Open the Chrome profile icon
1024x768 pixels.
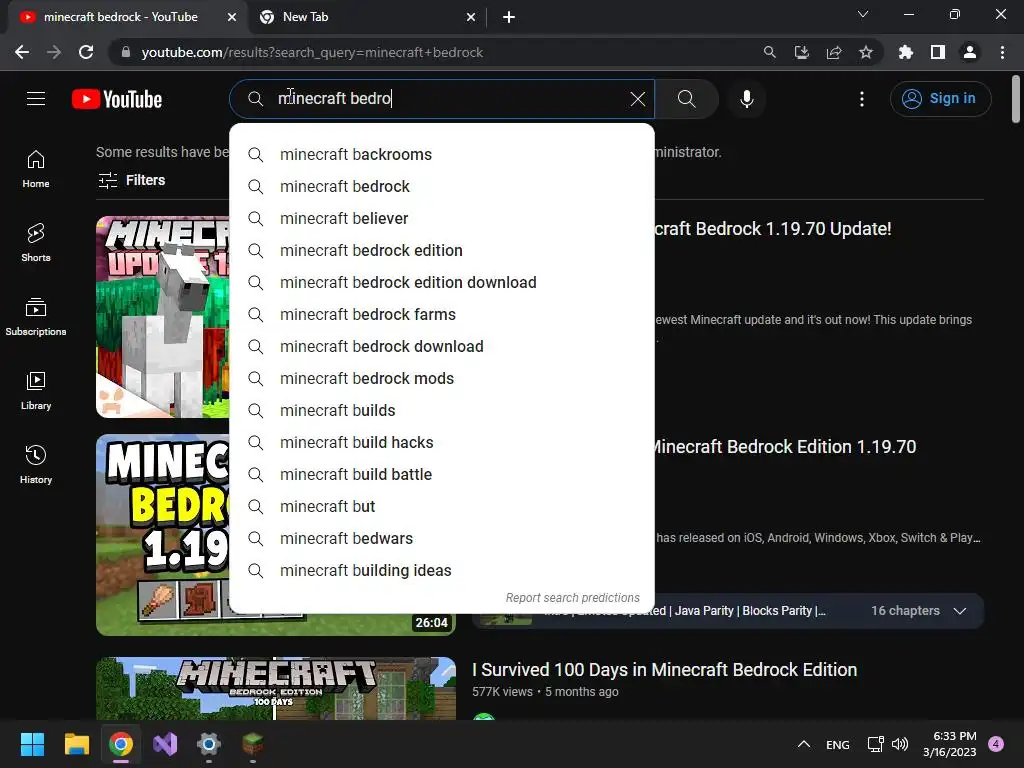coord(970,52)
